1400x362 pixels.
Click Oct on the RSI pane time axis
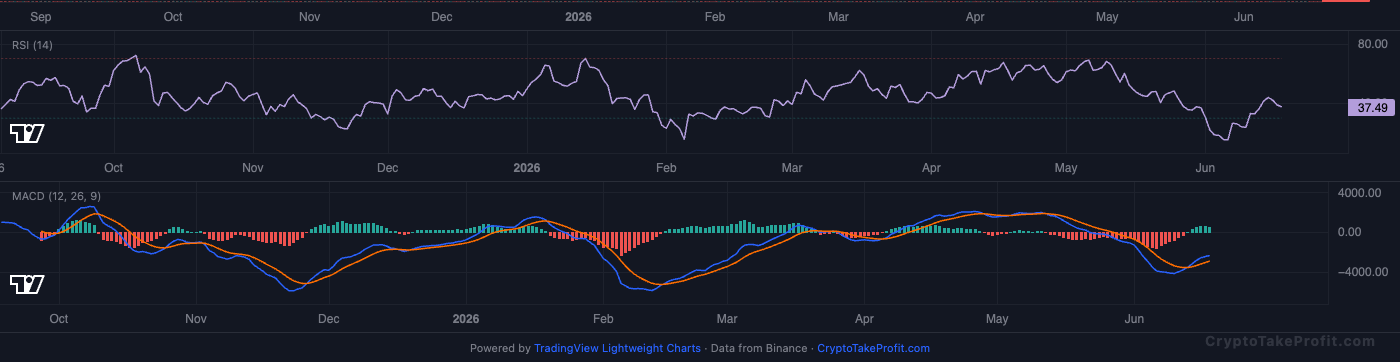click(113, 168)
